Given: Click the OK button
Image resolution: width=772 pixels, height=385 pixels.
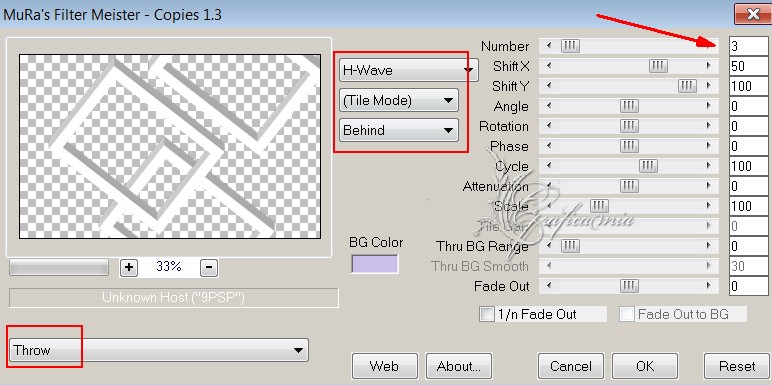Looking at the screenshot, I should [645, 366].
